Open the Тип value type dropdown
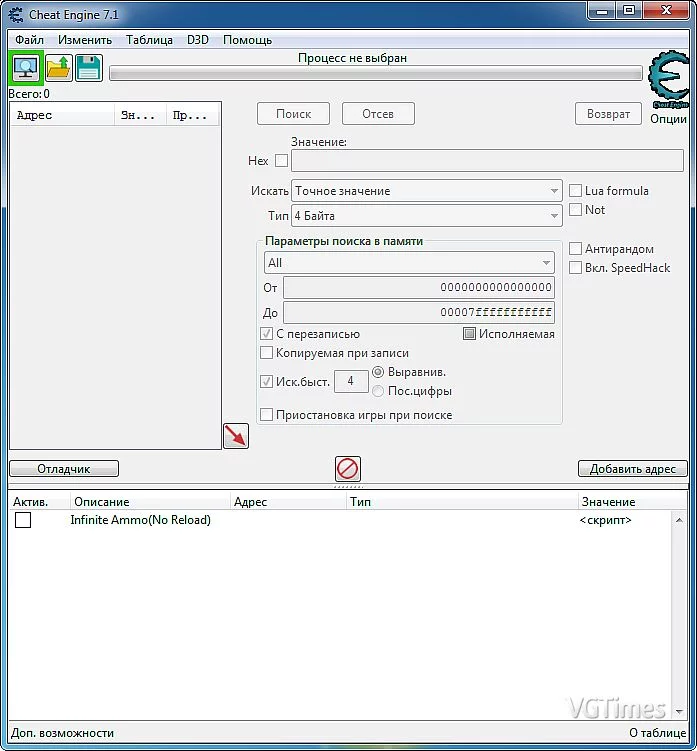The height and width of the screenshot is (751, 697). coord(426,216)
